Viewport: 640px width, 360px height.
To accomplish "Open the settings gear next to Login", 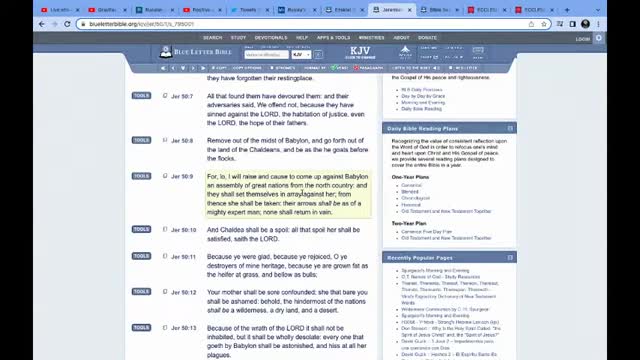I will [599, 38].
